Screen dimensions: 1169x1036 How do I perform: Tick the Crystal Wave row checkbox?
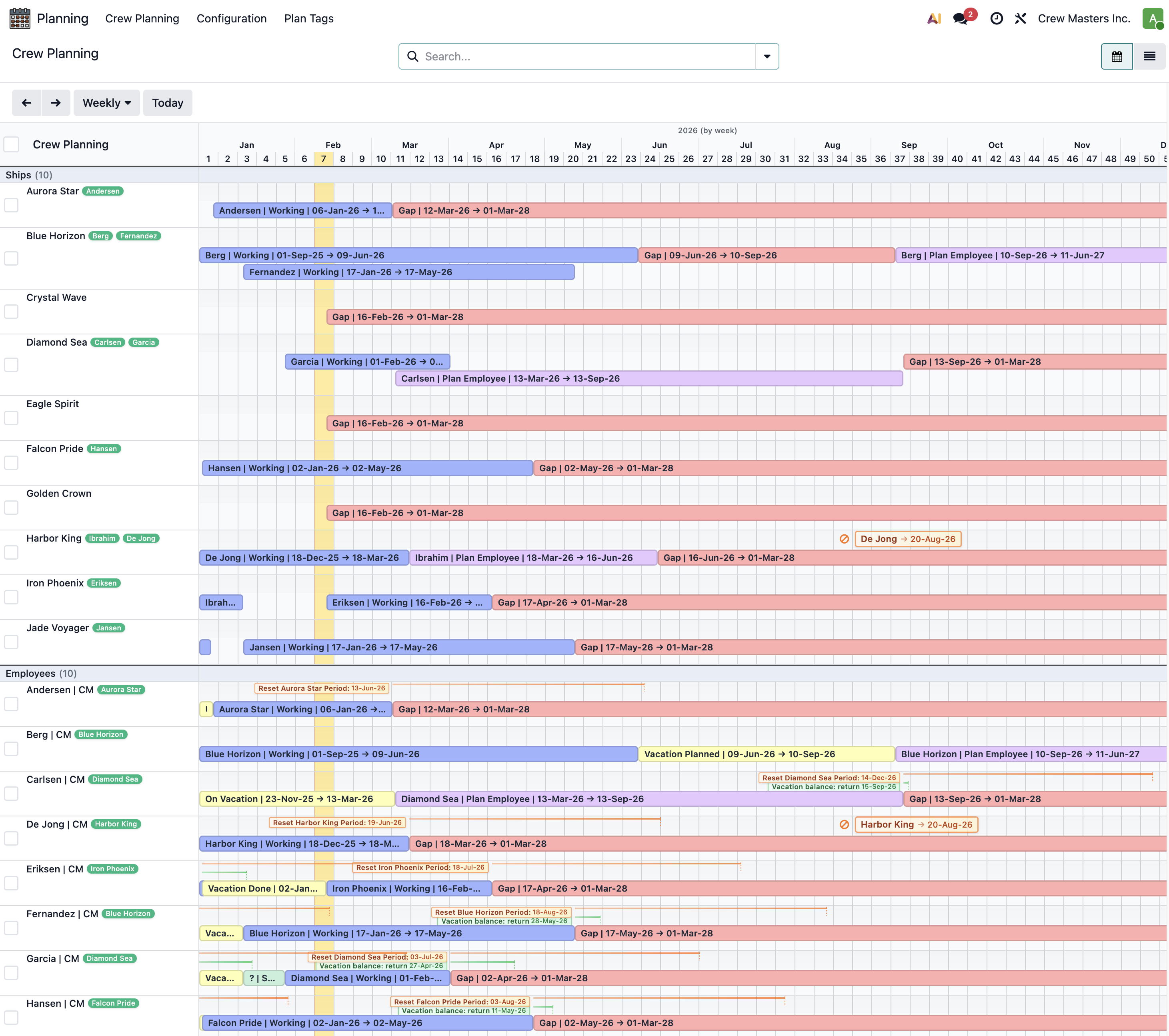click(x=12, y=311)
